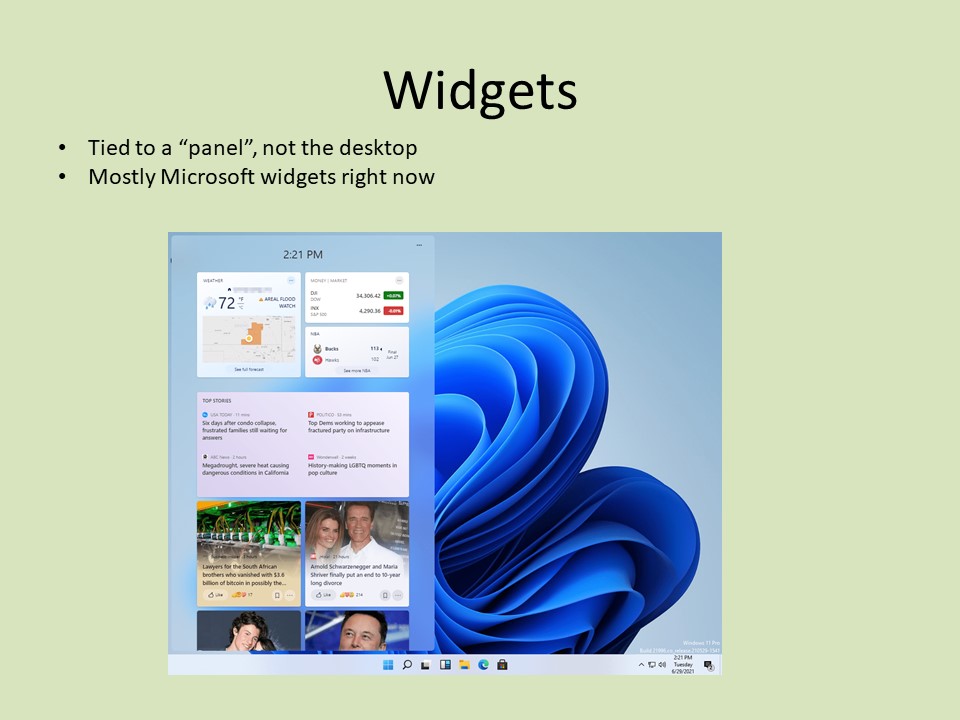Open the widgets panel top-right options menu
The image size is (960, 720).
click(418, 245)
